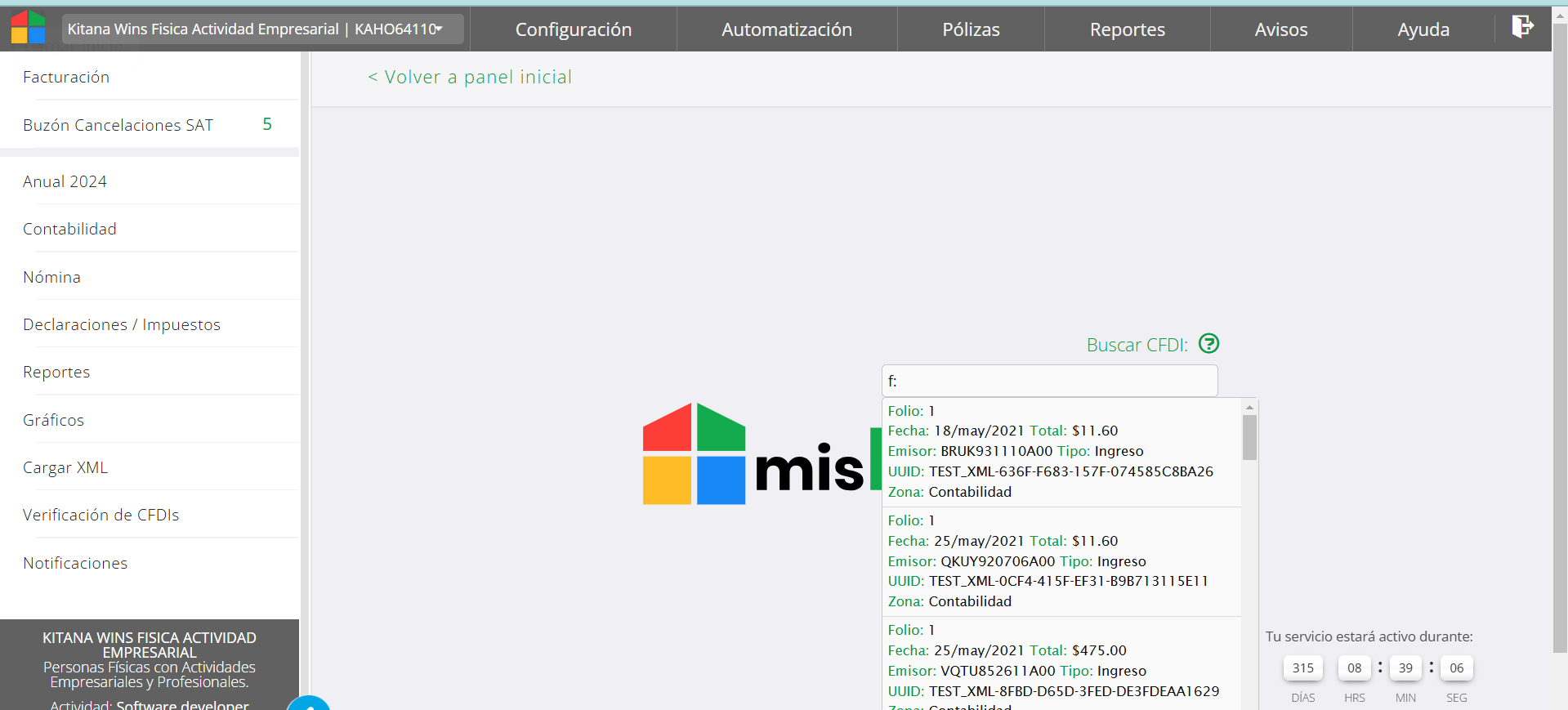
Task: Open the Automatización menu
Action: pyautogui.click(x=786, y=29)
